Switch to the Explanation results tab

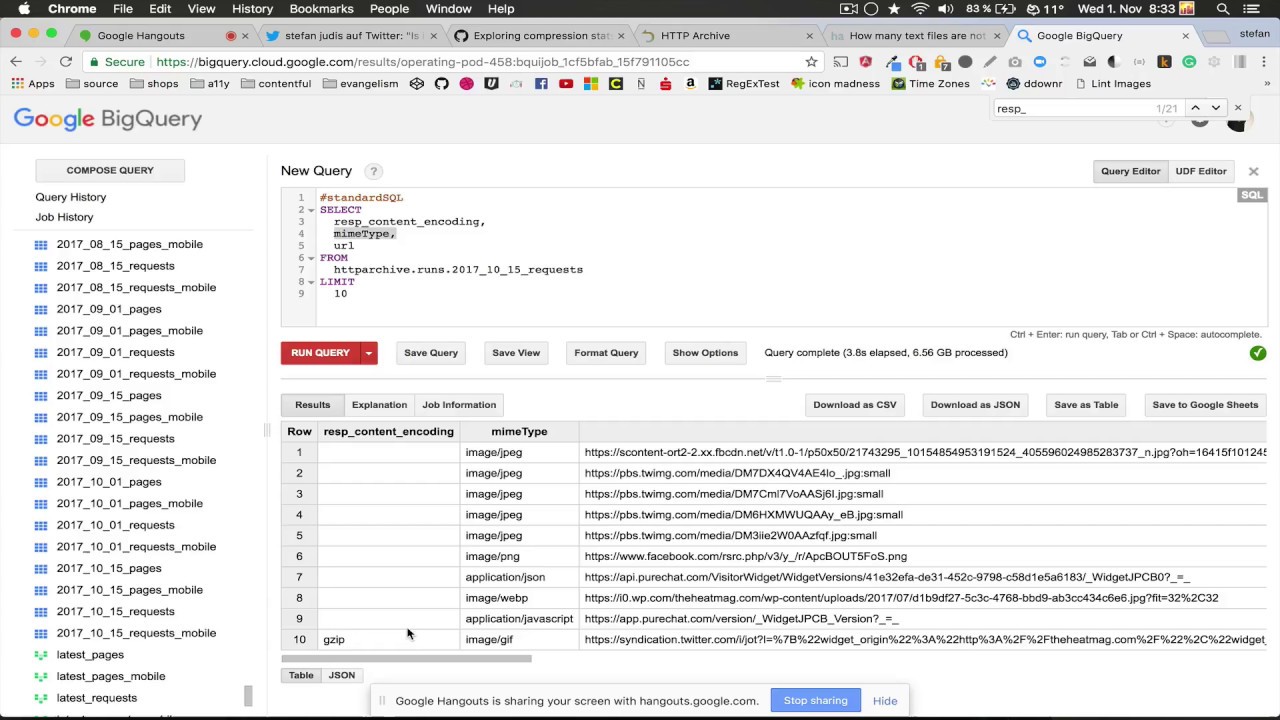379,405
